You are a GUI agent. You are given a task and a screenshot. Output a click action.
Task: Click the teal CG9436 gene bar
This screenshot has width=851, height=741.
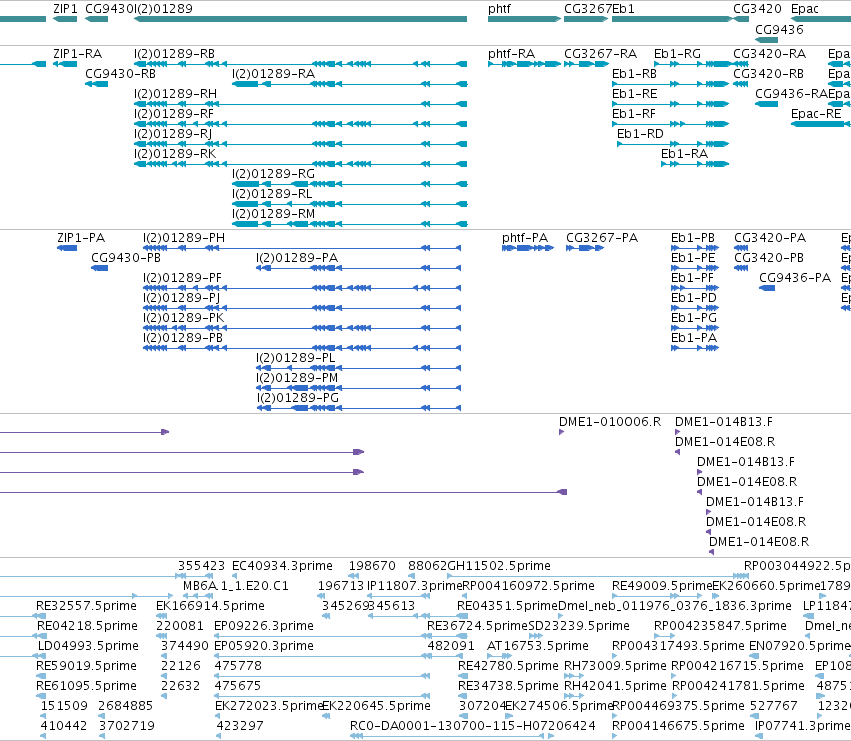(x=766, y=40)
